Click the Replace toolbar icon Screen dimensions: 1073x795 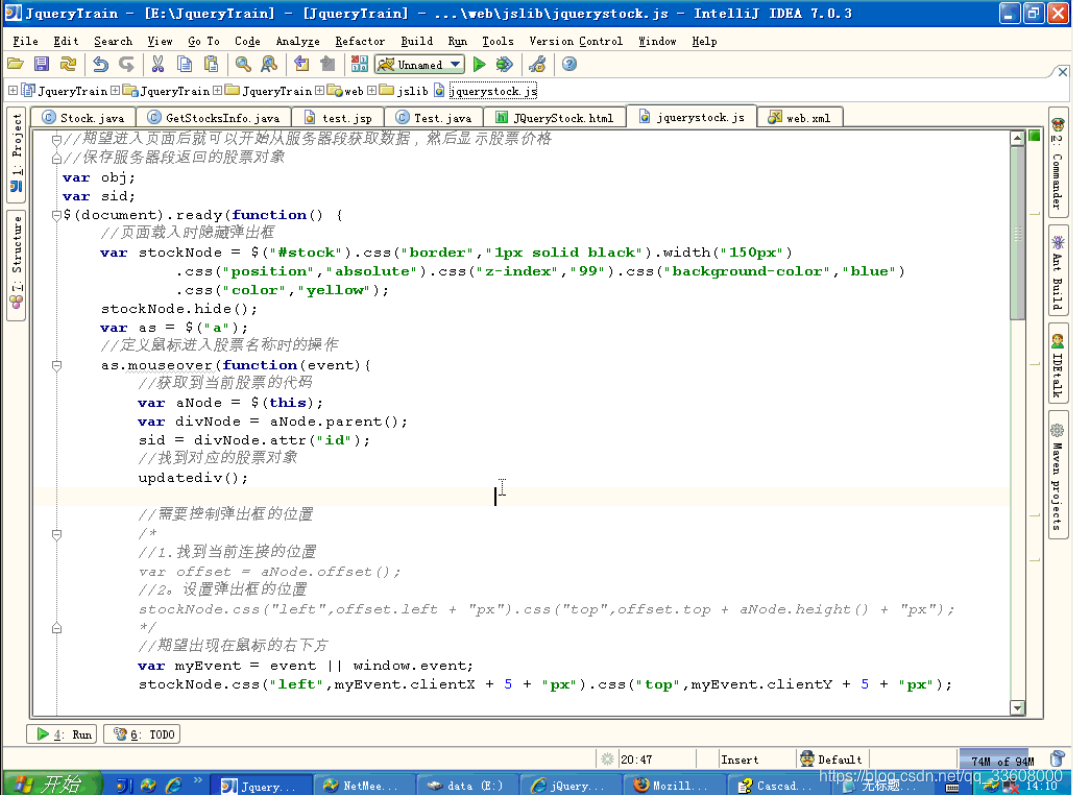tap(269, 64)
